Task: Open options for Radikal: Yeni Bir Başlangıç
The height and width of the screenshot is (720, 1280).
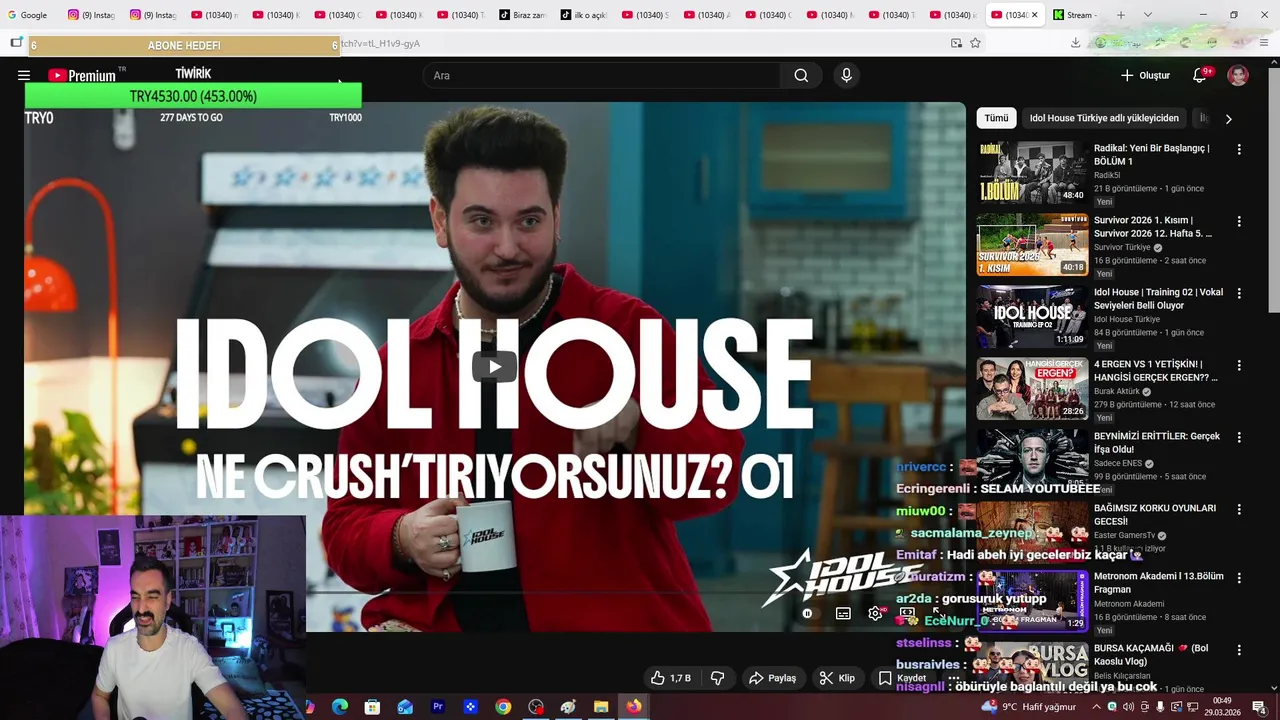Action: tap(1239, 149)
